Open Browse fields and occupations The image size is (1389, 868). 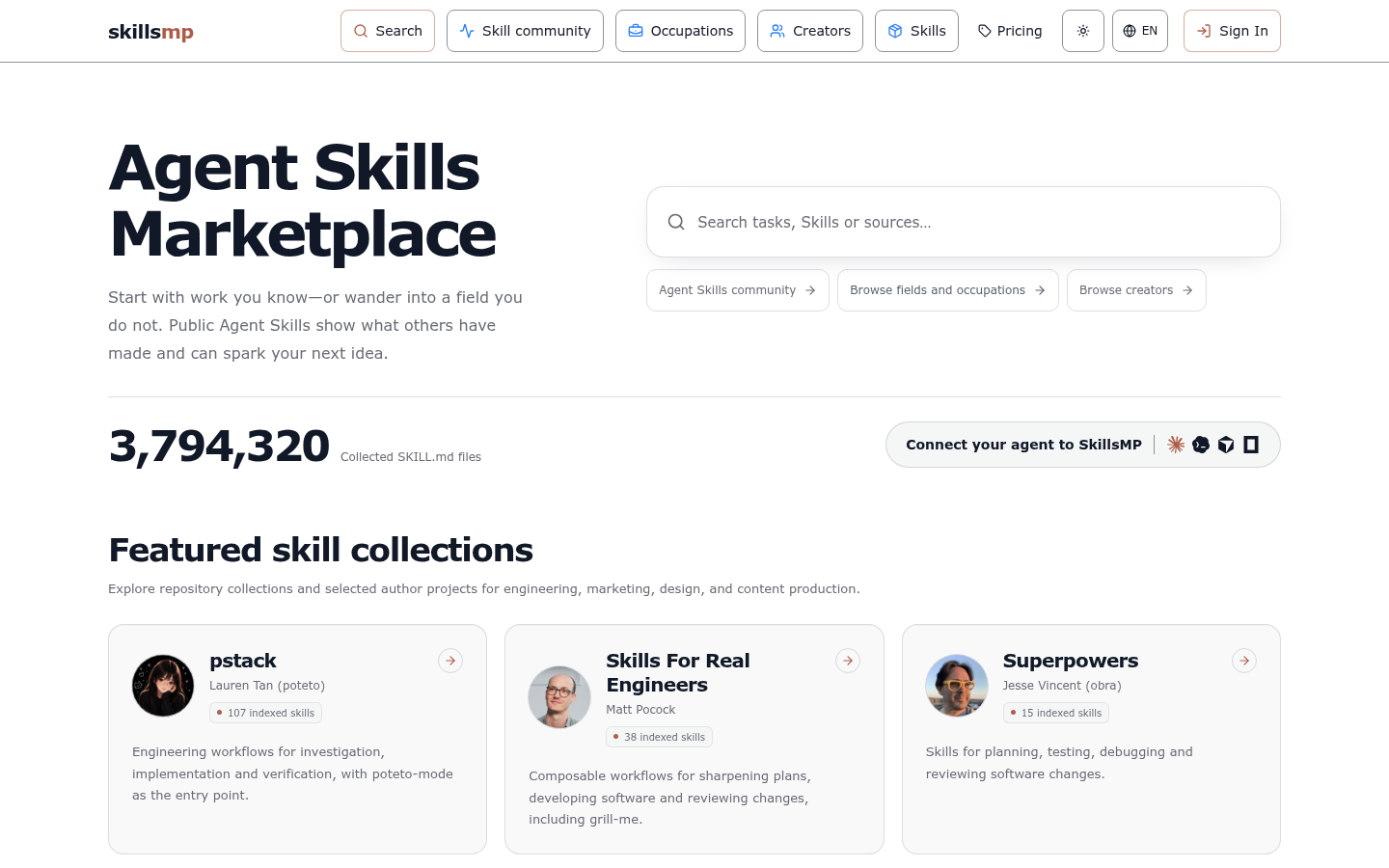click(948, 290)
